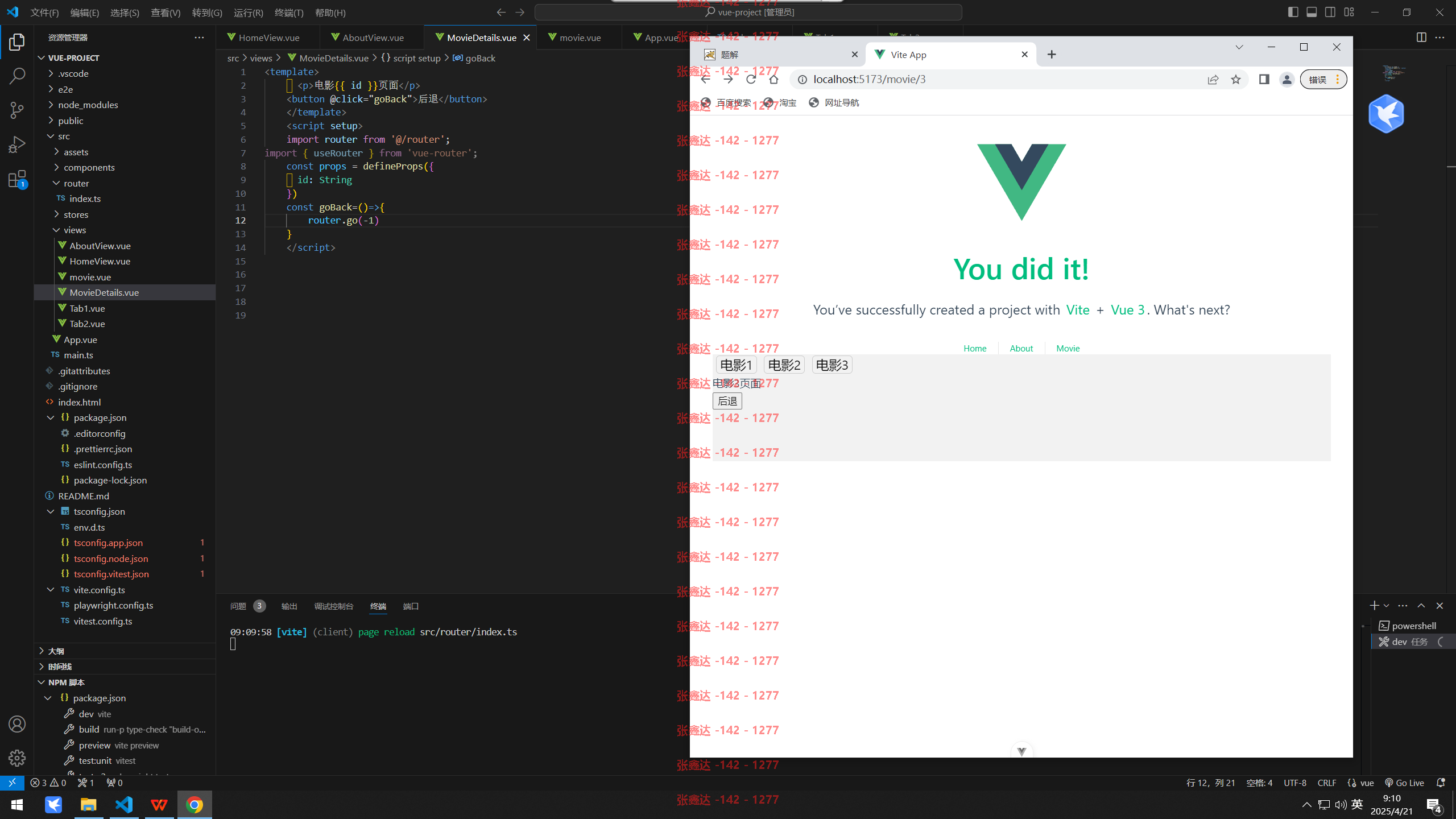Image resolution: width=1456 pixels, height=819 pixels.
Task: Open the Manage gear menu
Action: click(17, 758)
